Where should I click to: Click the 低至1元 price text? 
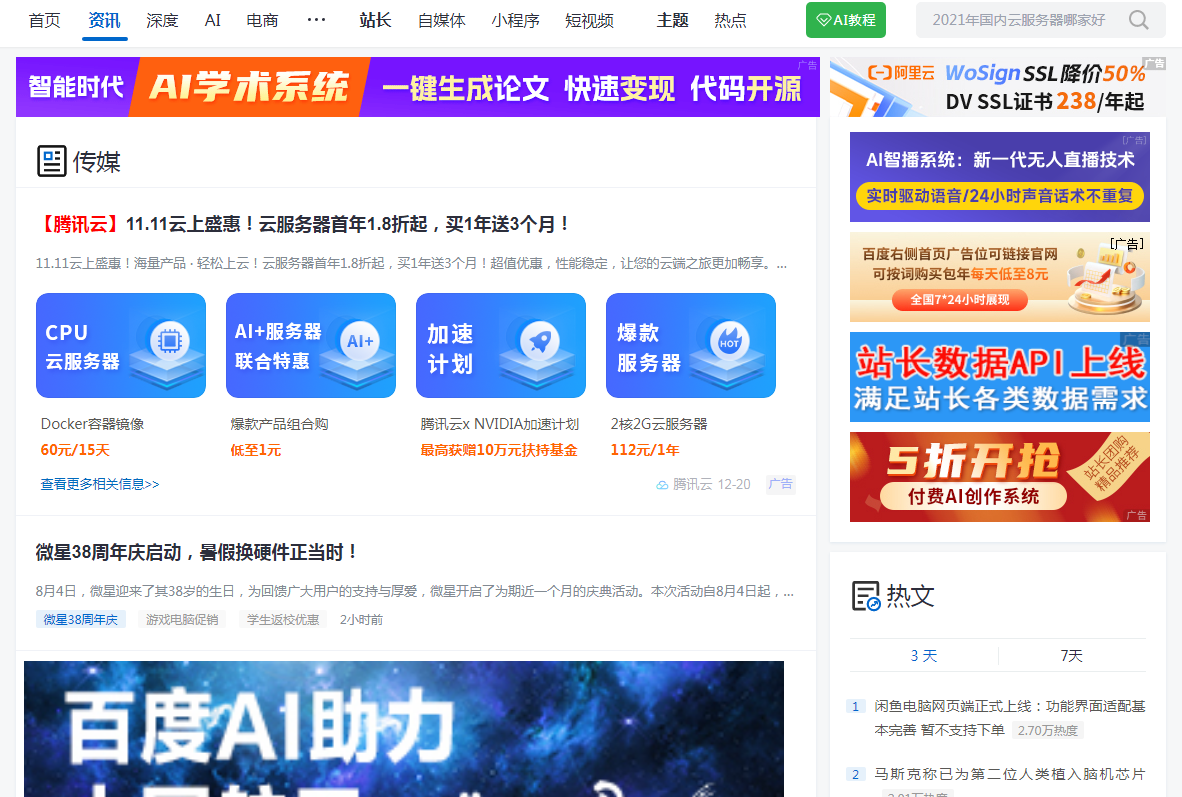256,450
